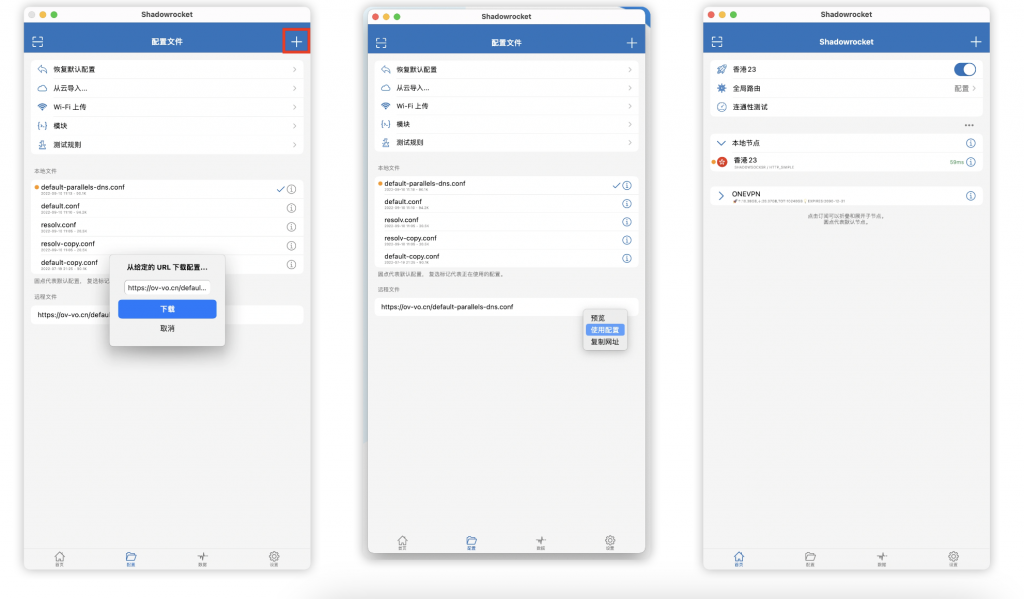
Task: Open info for resolv-copy.conf in left window
Action: point(292,246)
